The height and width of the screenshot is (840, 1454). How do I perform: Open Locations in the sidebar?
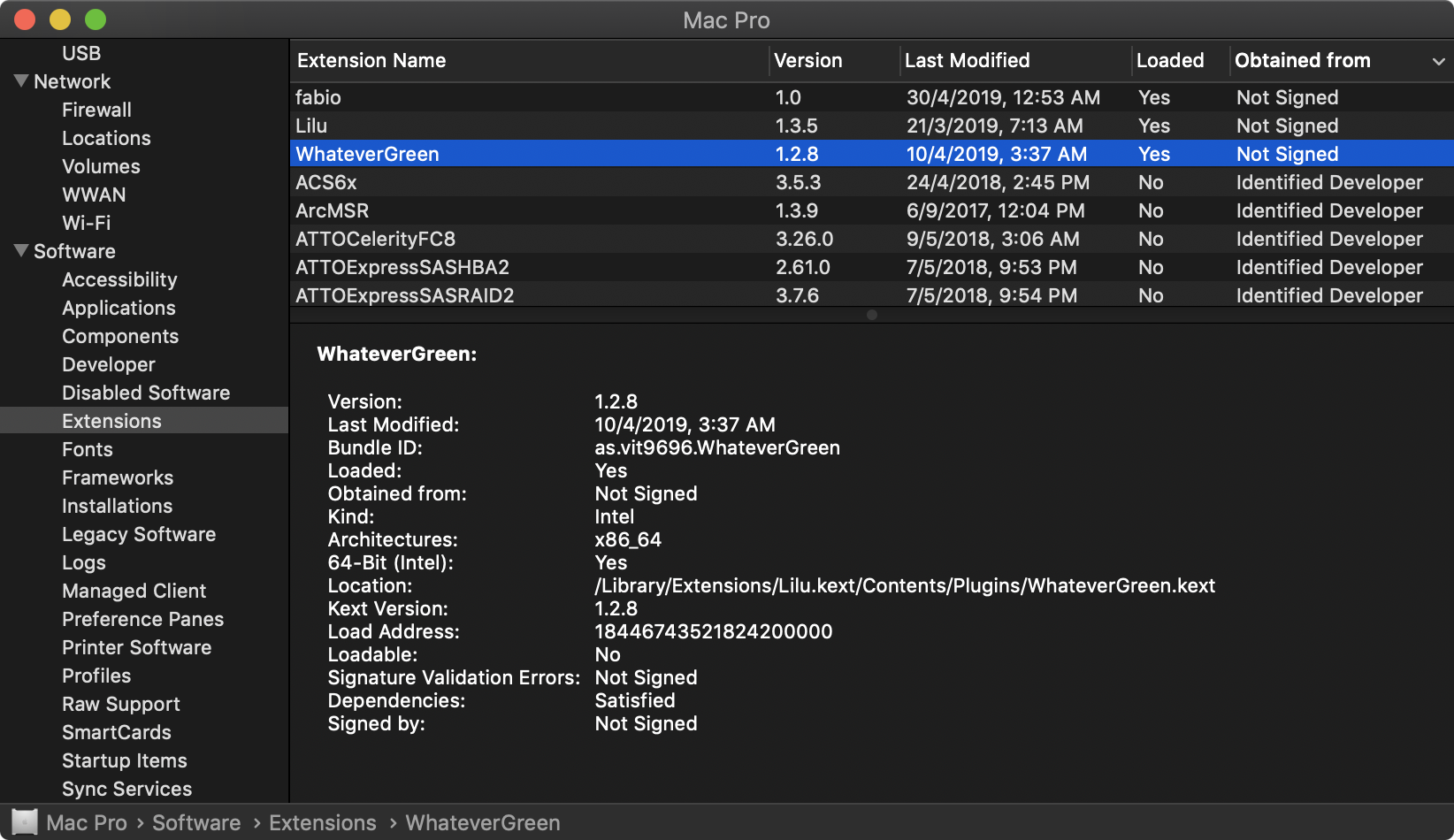pyautogui.click(x=106, y=138)
